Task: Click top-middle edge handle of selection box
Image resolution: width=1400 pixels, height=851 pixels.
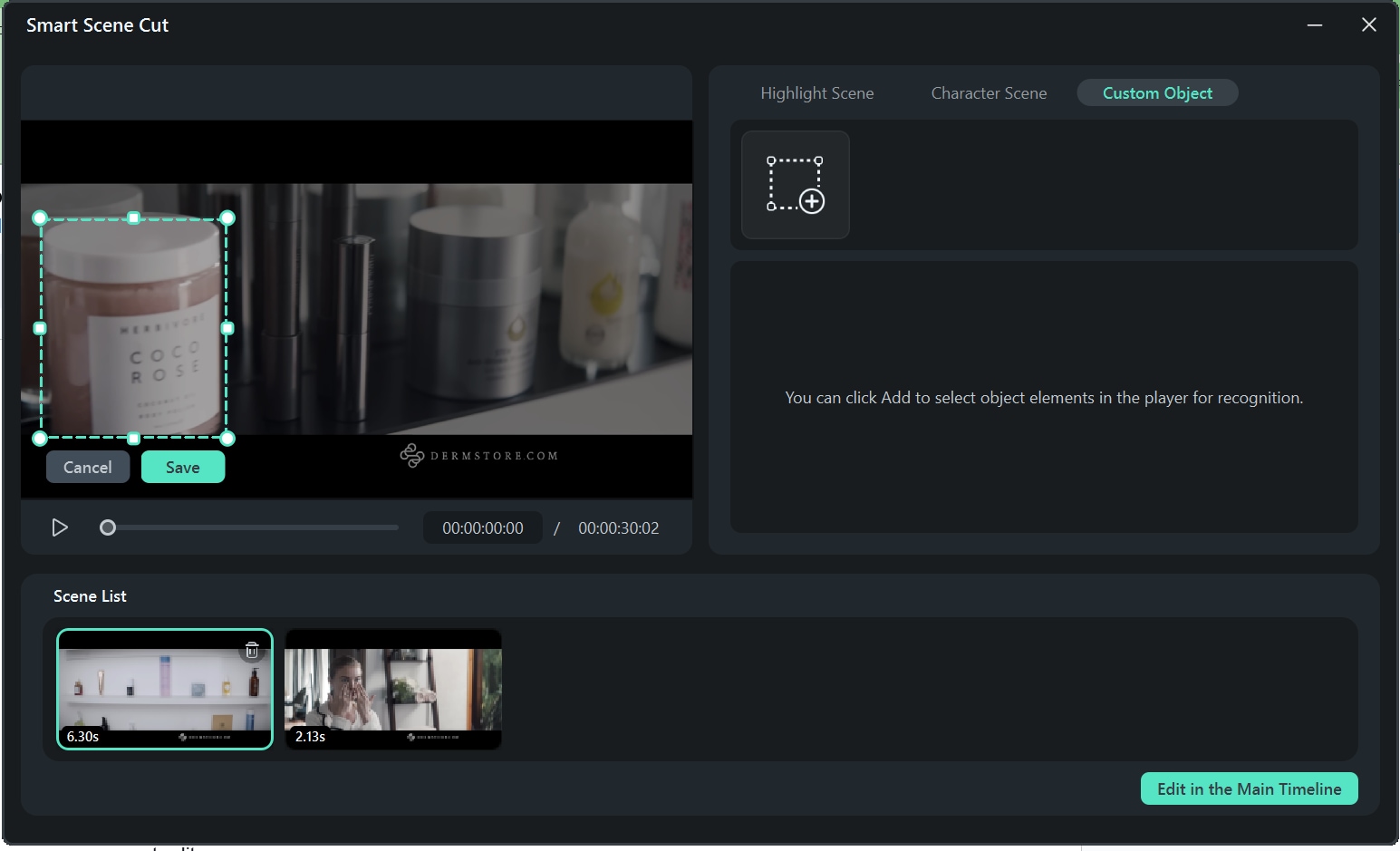Action: coord(134,218)
